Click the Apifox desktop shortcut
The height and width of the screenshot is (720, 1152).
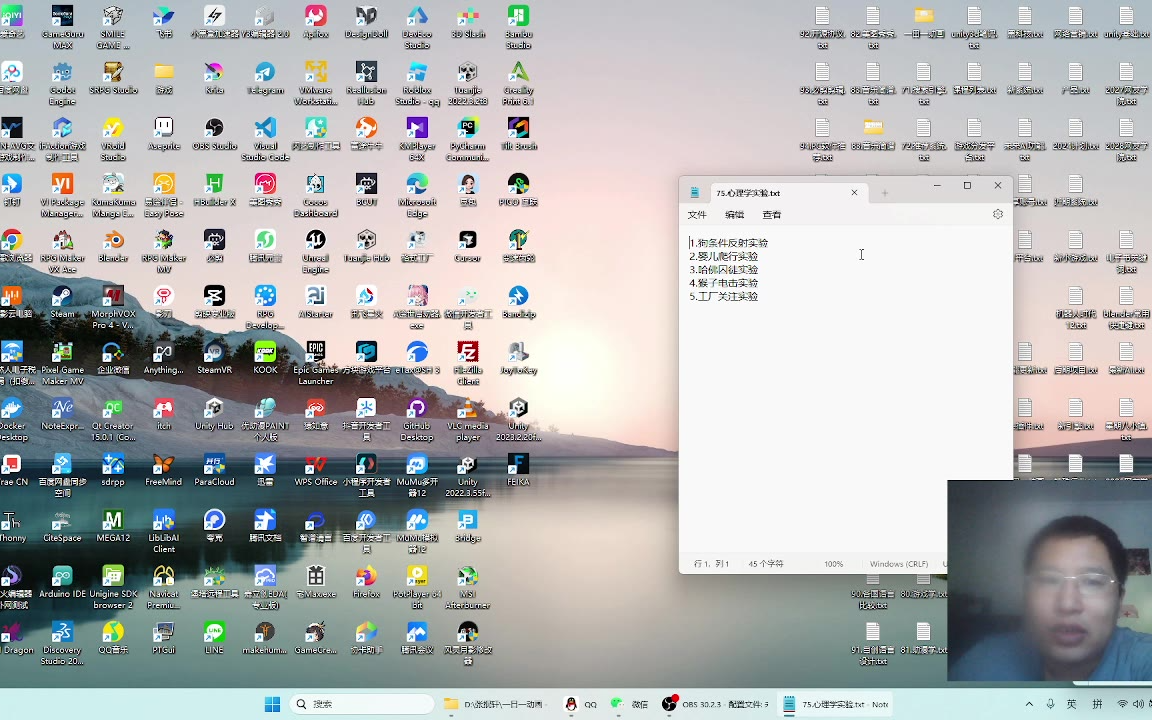316,22
